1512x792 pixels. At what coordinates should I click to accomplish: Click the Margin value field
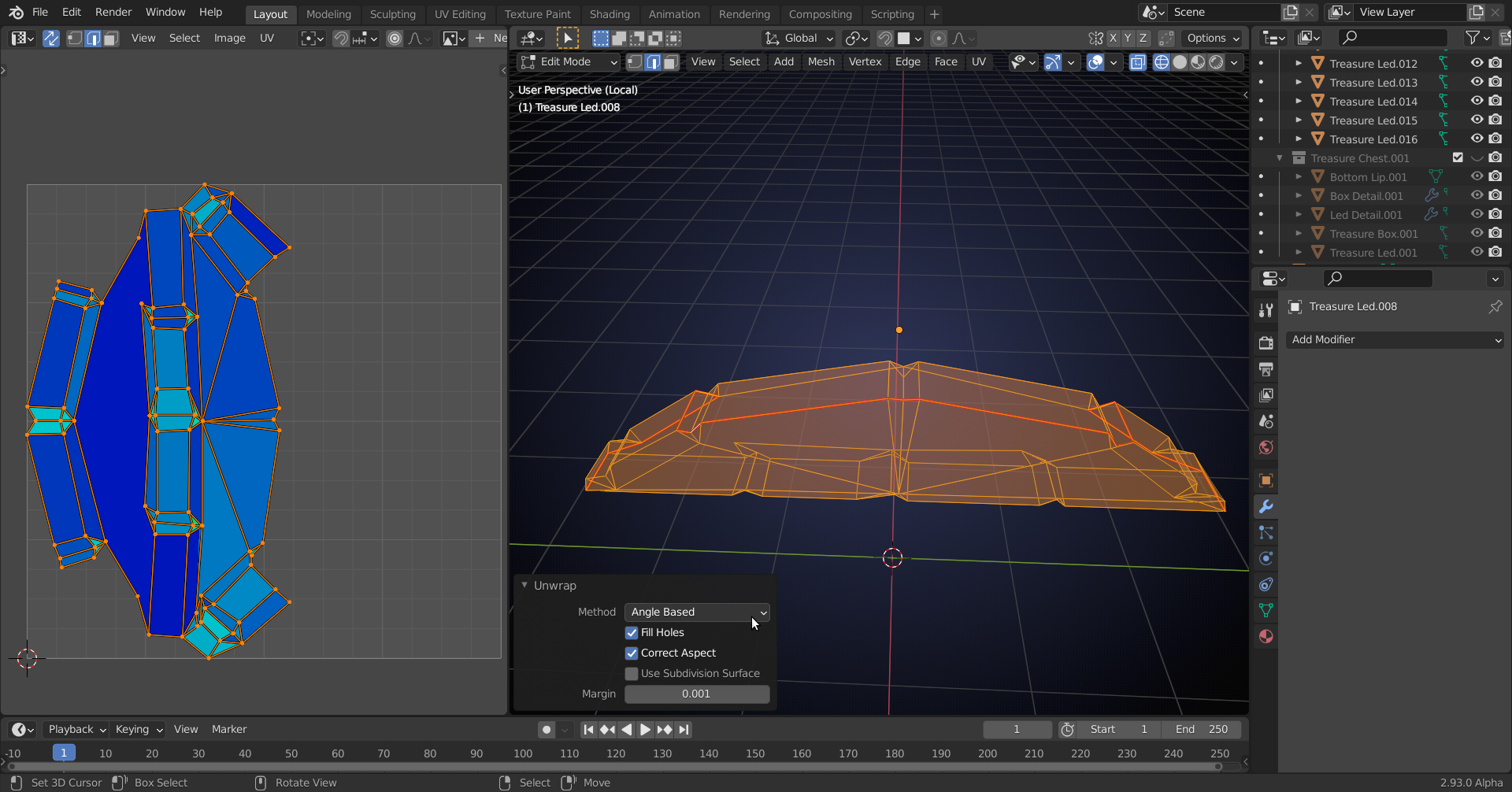(x=696, y=694)
